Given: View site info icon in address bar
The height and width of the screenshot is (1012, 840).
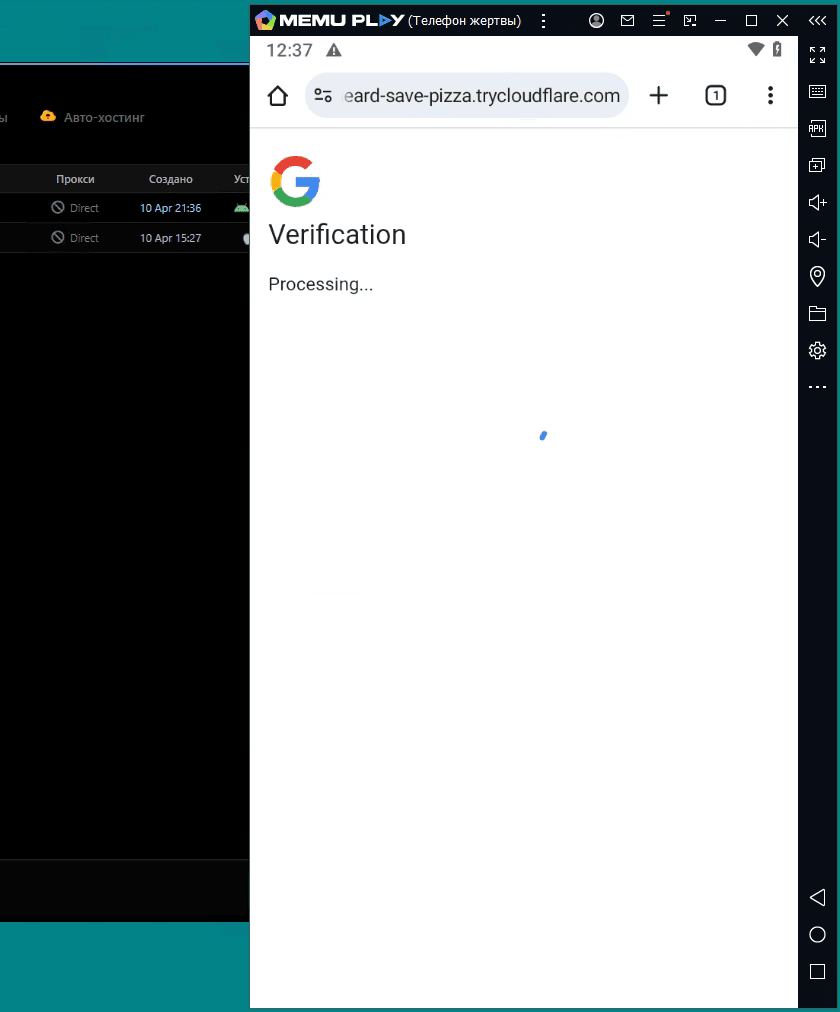Looking at the screenshot, I should coord(323,96).
